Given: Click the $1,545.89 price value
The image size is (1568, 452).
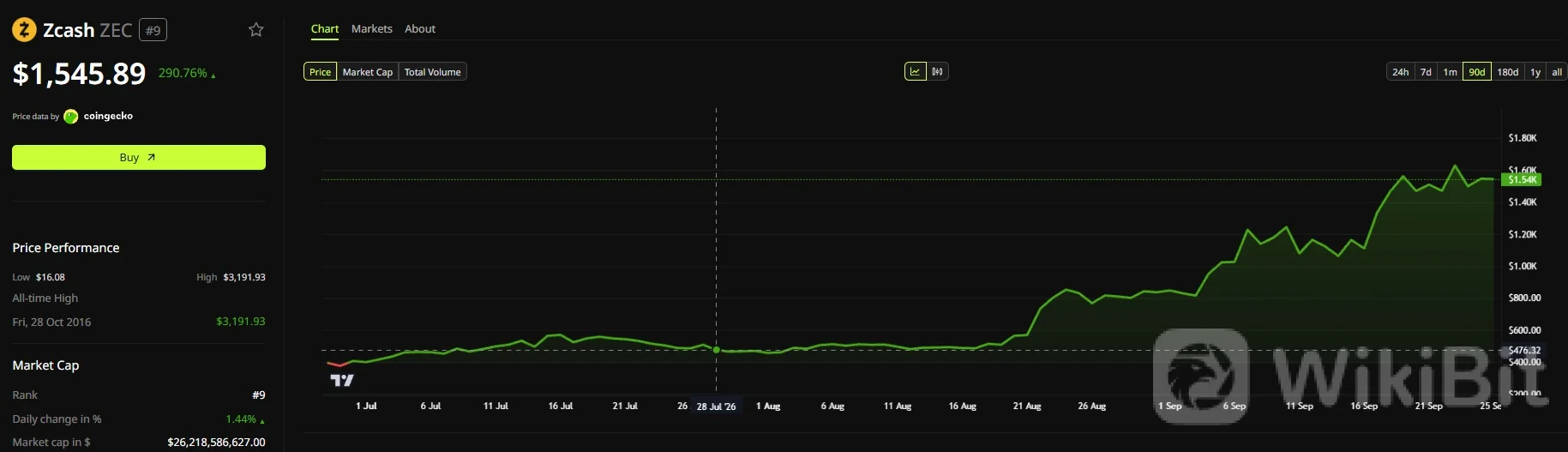Looking at the screenshot, I should (x=79, y=74).
